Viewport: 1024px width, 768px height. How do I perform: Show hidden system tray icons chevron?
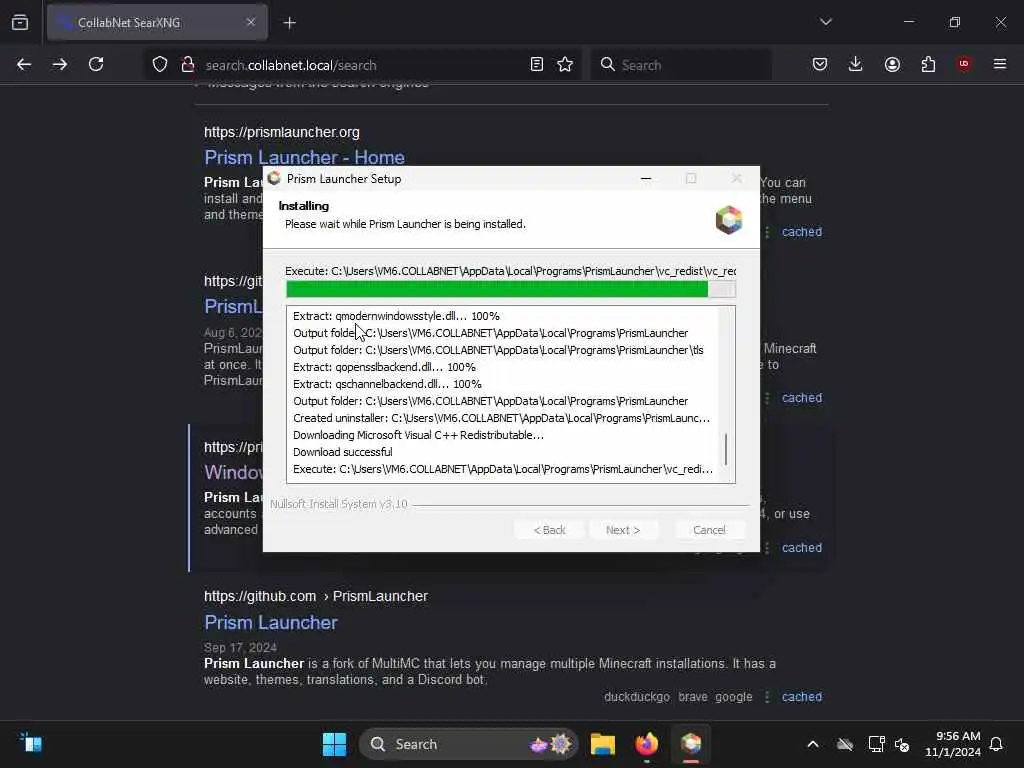click(x=812, y=744)
